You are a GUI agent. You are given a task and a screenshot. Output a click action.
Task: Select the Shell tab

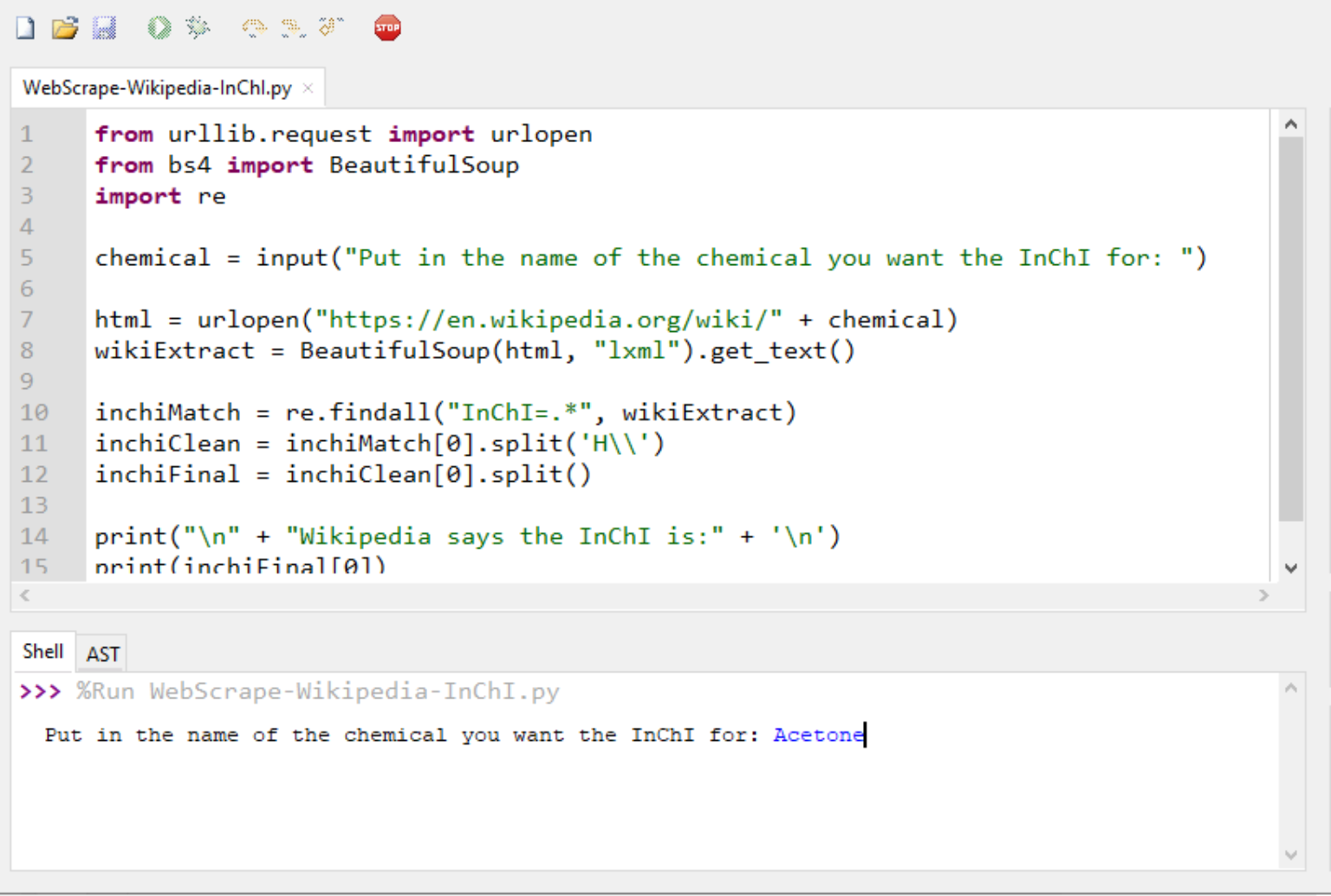(42, 652)
